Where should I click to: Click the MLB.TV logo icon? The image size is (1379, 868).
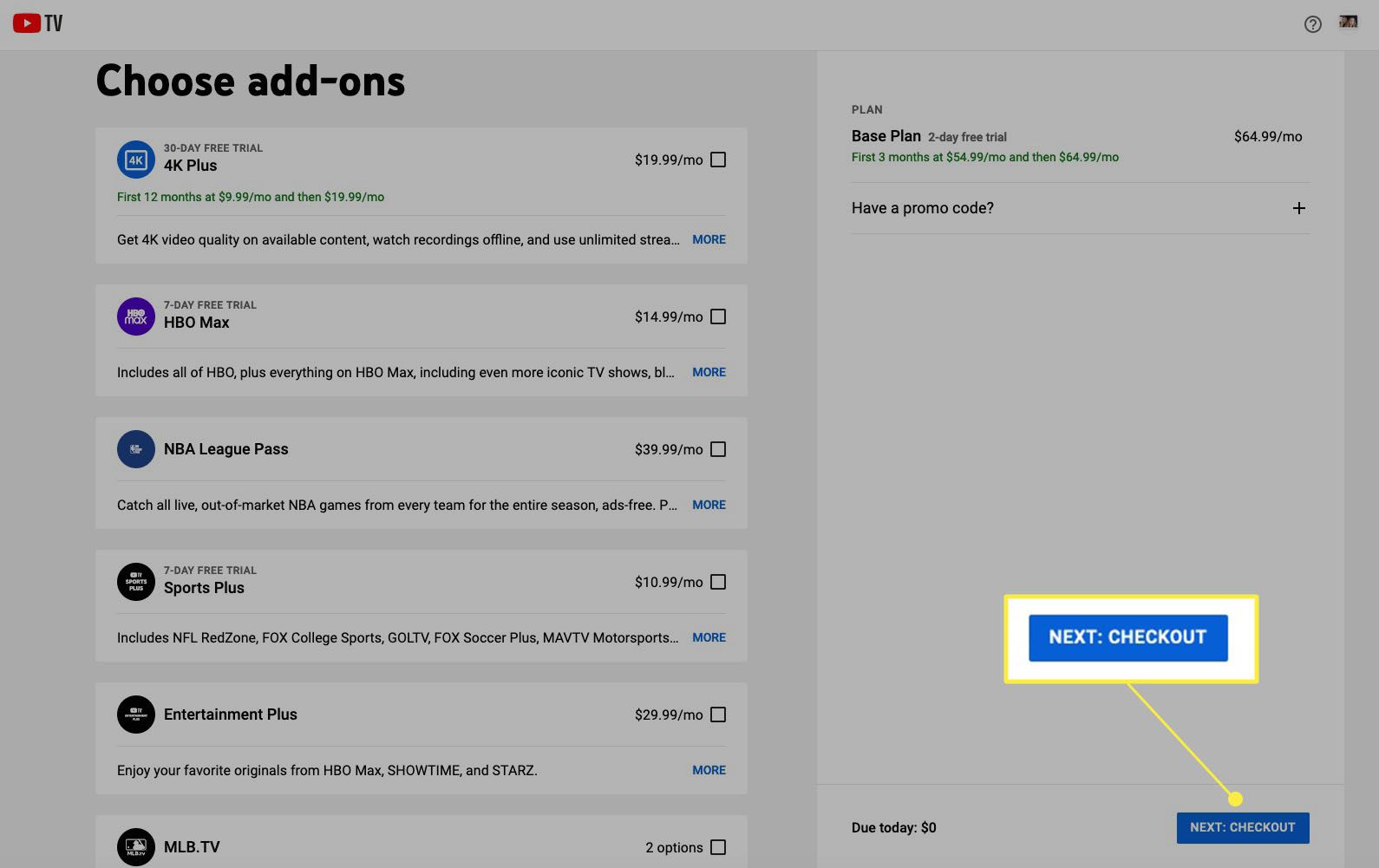[x=136, y=847]
